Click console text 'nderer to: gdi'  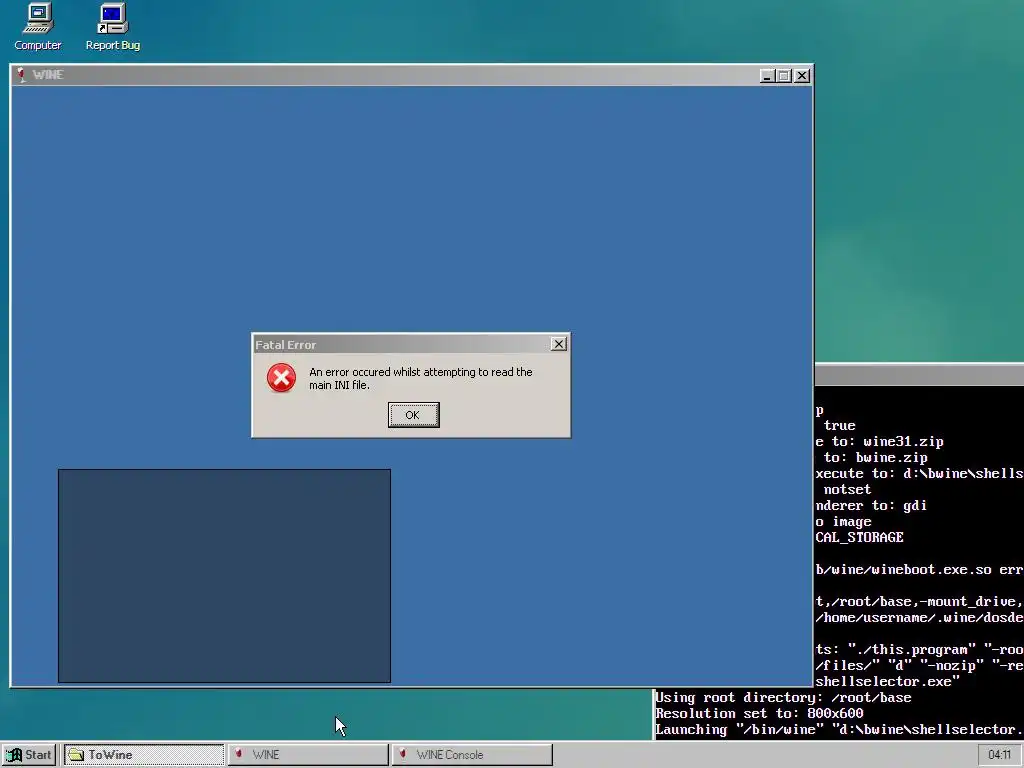point(871,505)
